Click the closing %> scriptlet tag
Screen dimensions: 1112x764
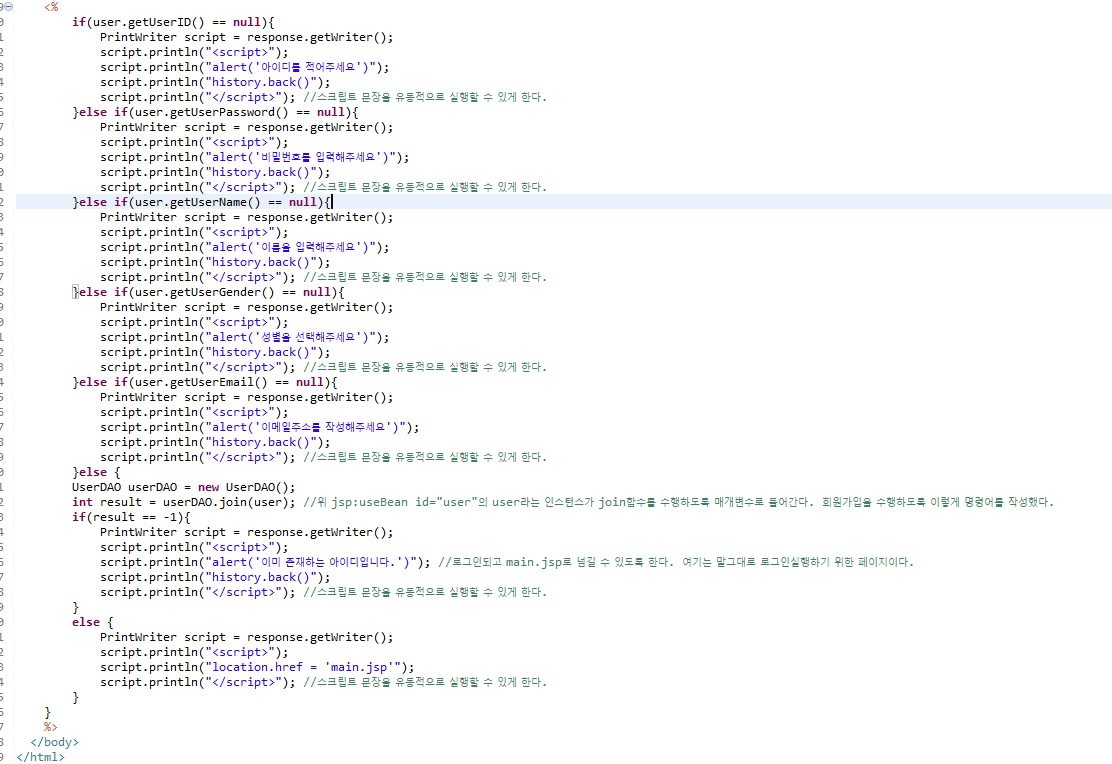coord(50,727)
